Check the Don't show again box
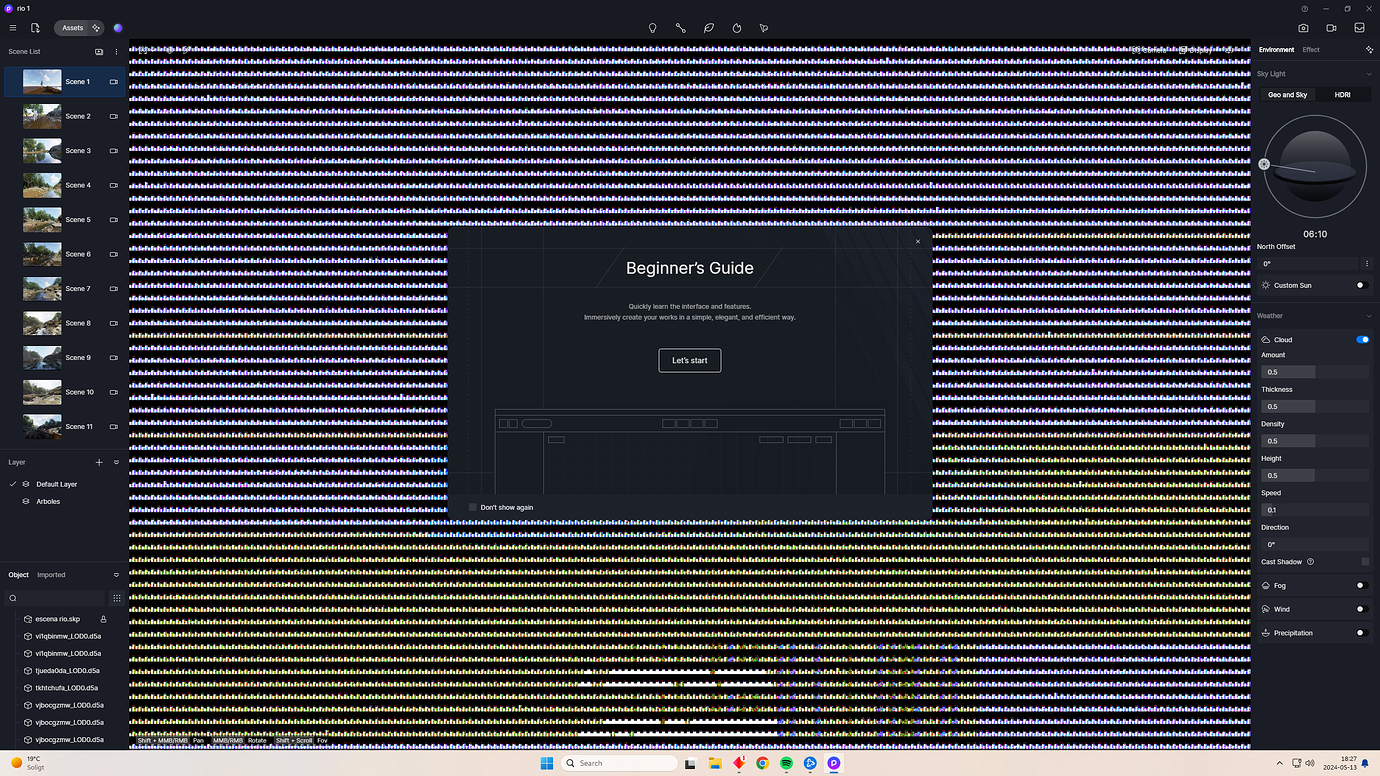The height and width of the screenshot is (776, 1380). pos(472,507)
